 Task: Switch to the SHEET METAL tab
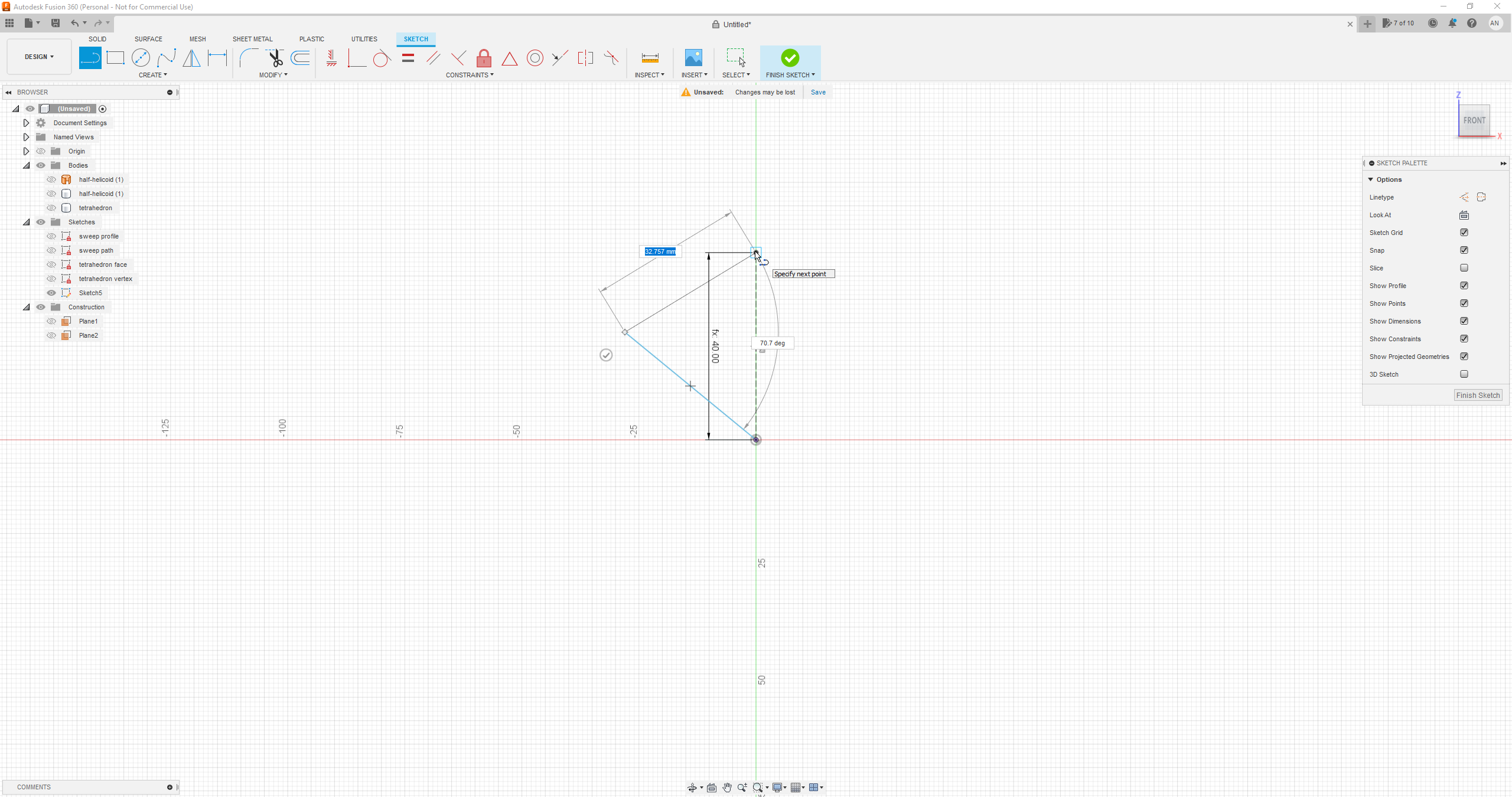252,39
